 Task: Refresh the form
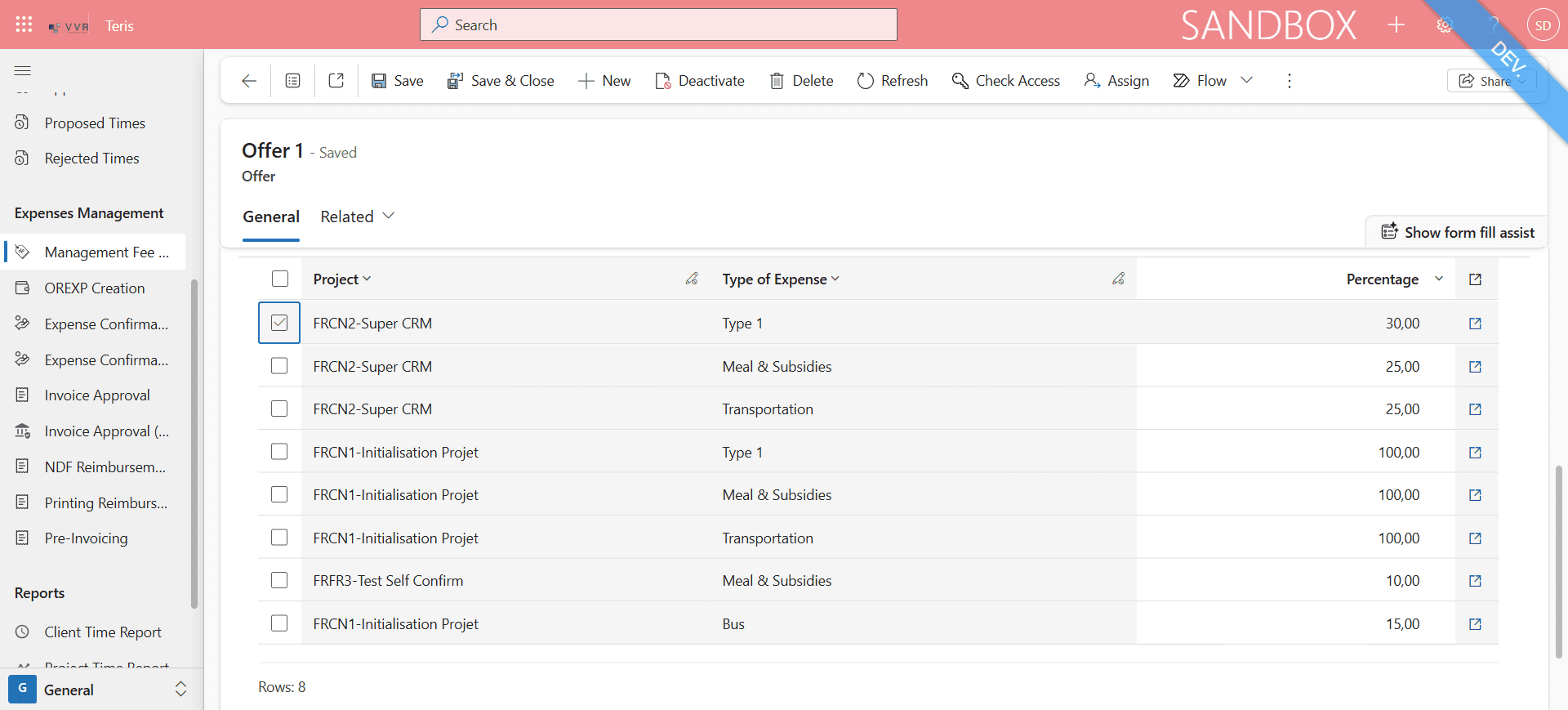[x=893, y=81]
